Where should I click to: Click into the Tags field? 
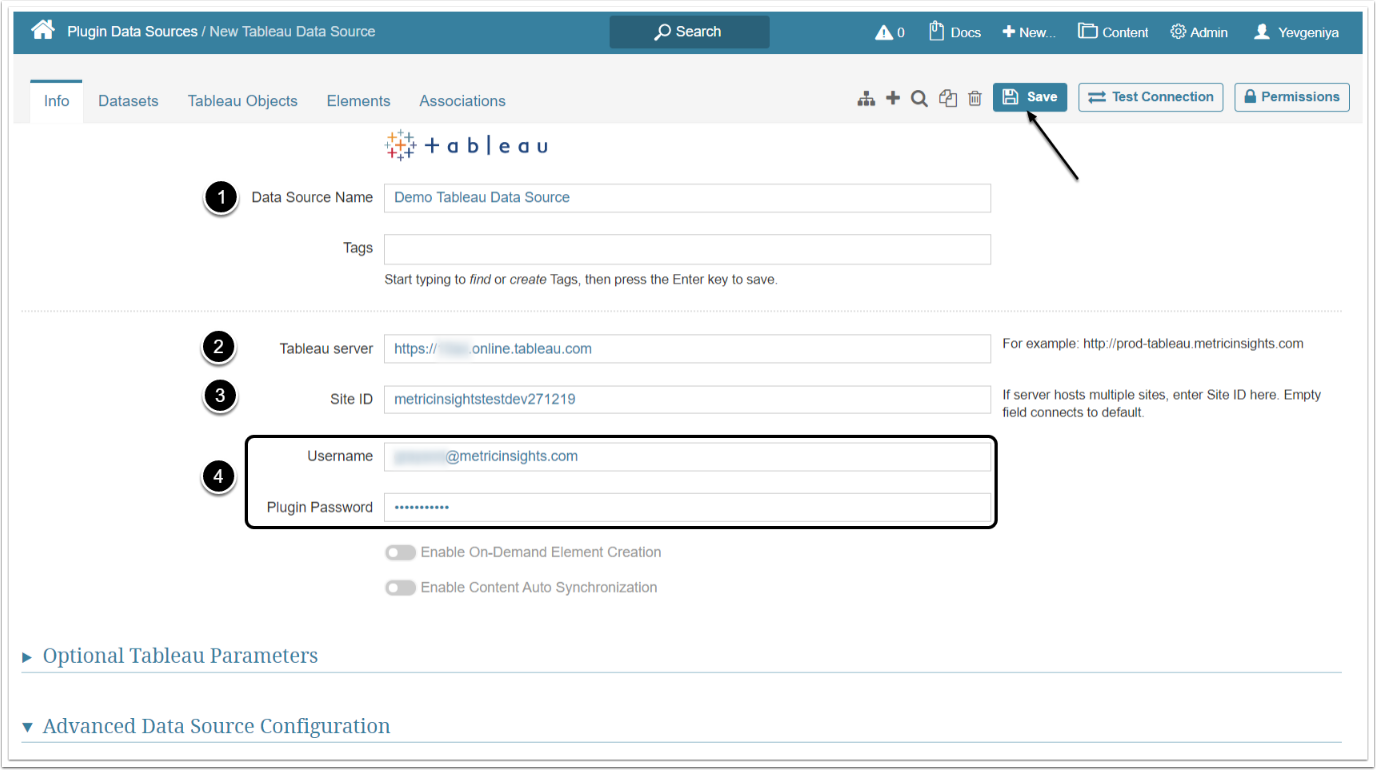pos(687,249)
